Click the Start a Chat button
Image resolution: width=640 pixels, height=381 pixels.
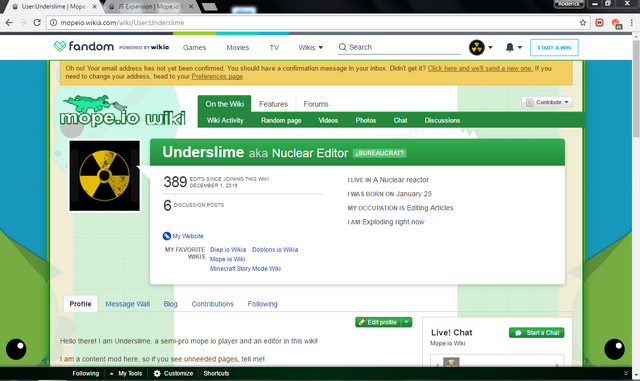click(x=537, y=333)
